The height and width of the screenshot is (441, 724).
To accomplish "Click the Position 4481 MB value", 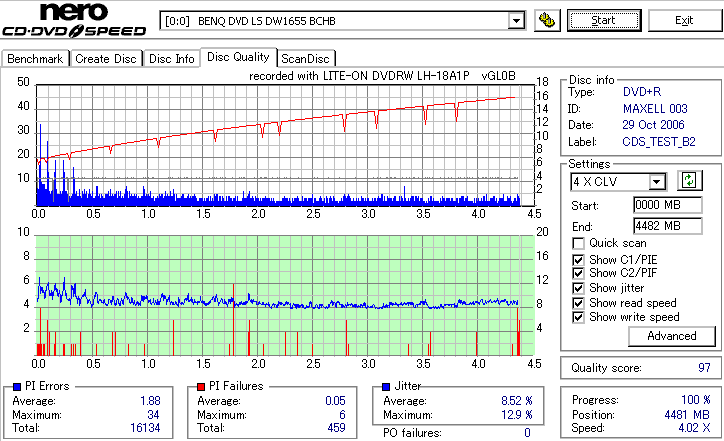I will click(x=688, y=415).
